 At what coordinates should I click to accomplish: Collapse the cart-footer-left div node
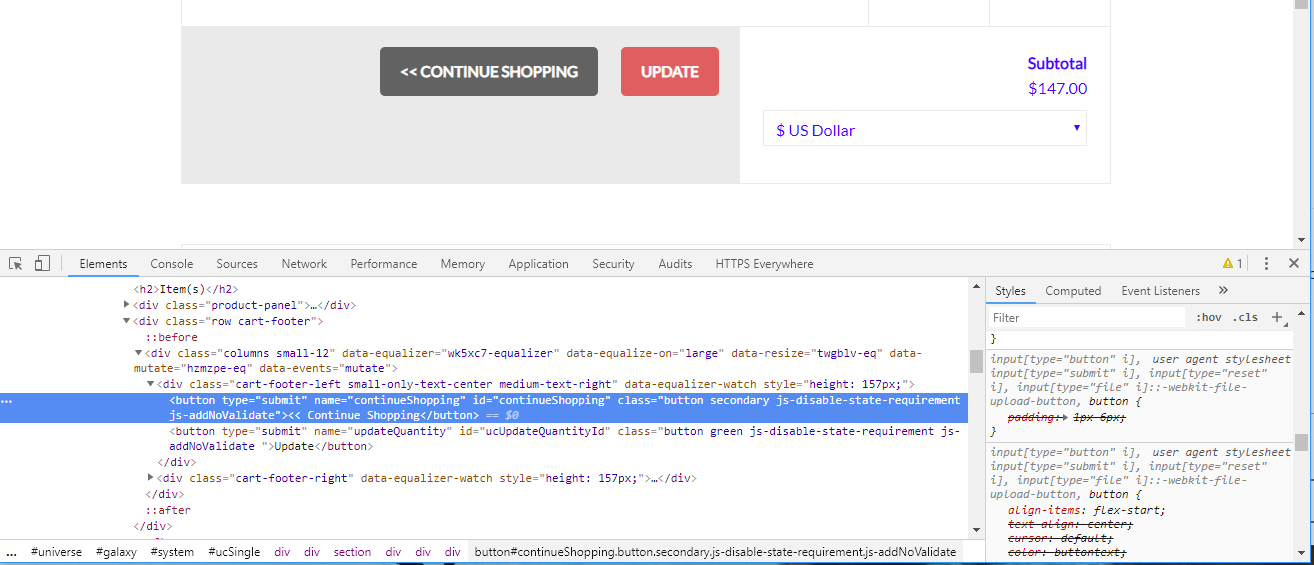click(x=151, y=384)
